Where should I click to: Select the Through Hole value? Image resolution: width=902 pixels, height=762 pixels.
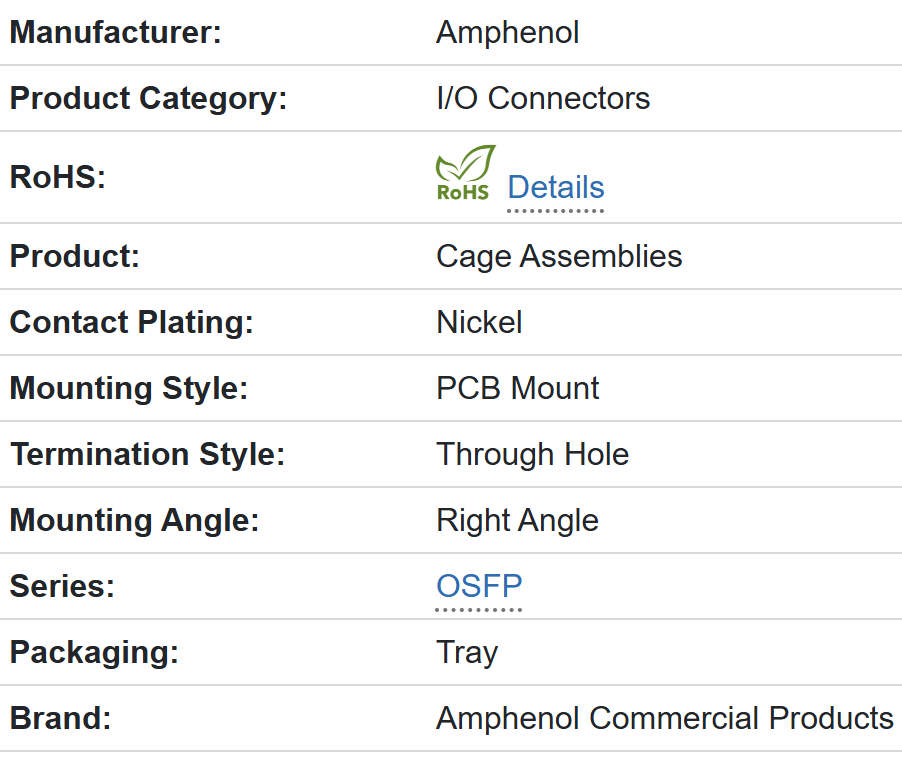click(533, 454)
